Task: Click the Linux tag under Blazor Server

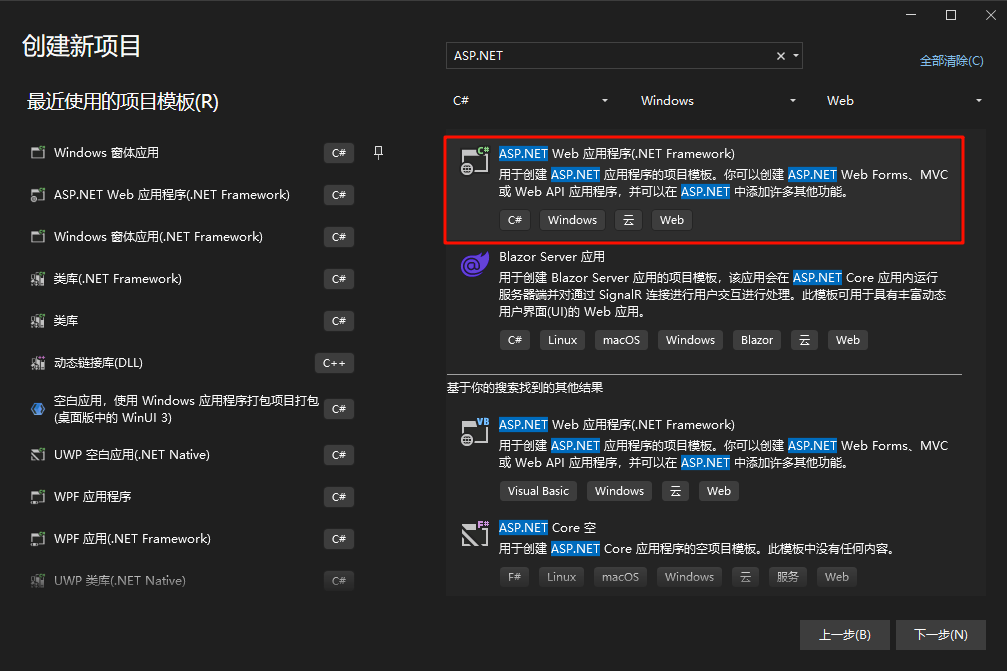Action: pyautogui.click(x=562, y=340)
